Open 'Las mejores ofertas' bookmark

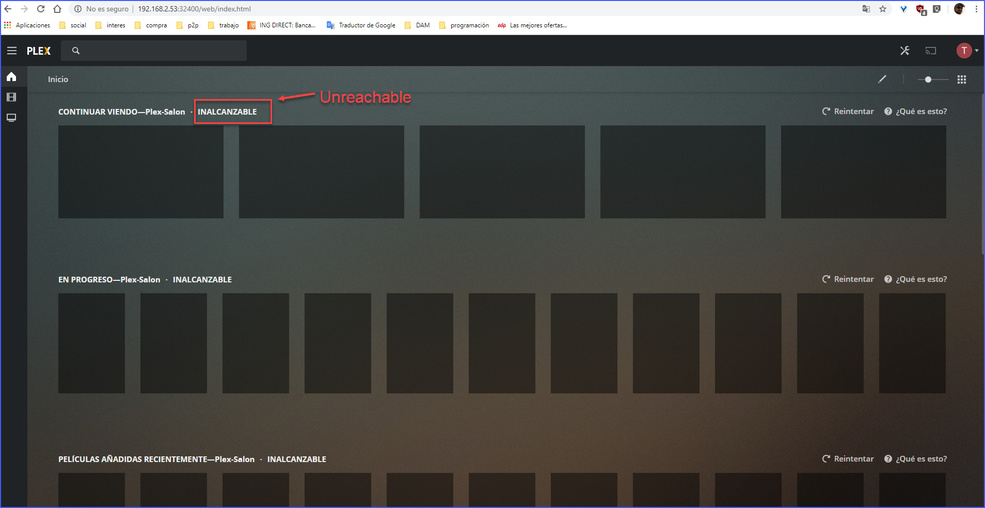pos(532,25)
